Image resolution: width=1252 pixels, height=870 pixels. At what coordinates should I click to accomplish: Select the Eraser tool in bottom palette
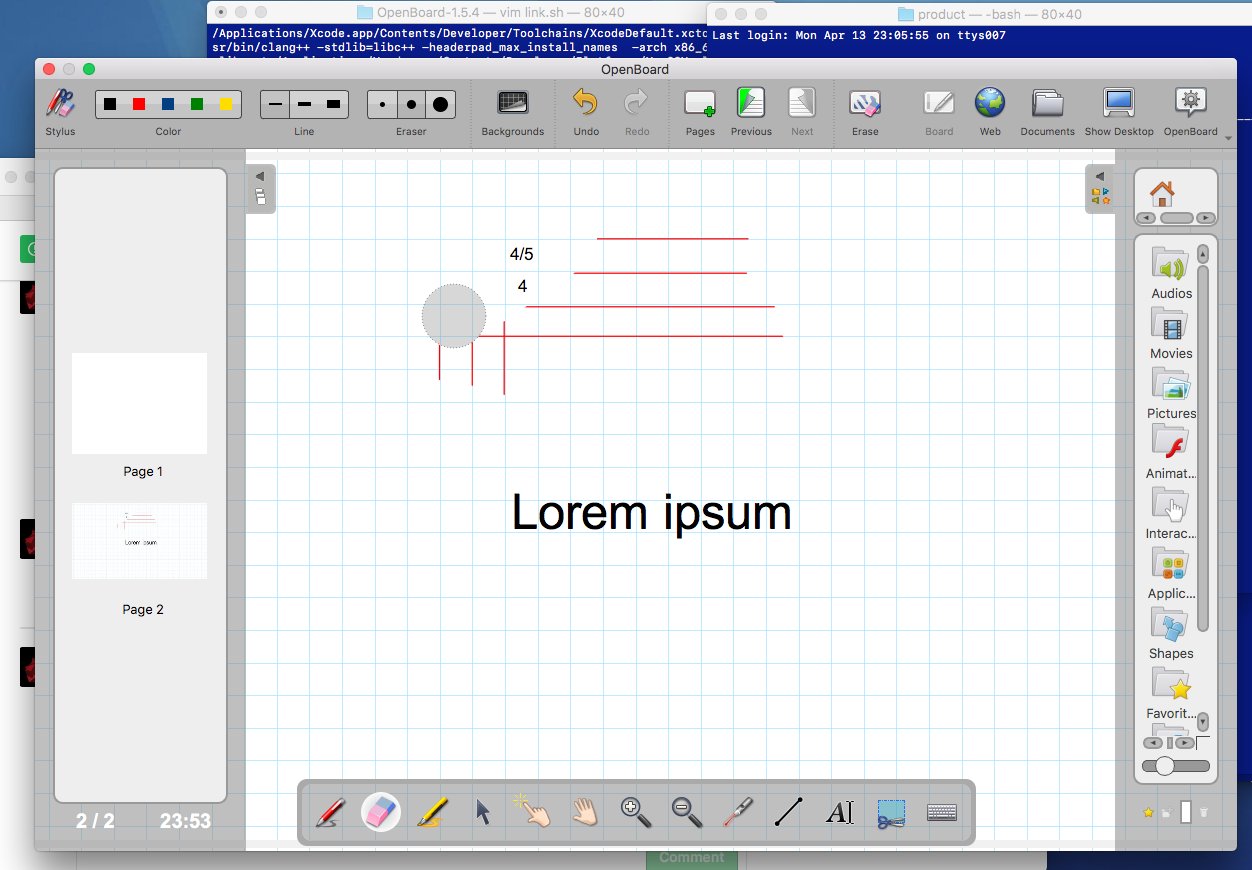381,812
